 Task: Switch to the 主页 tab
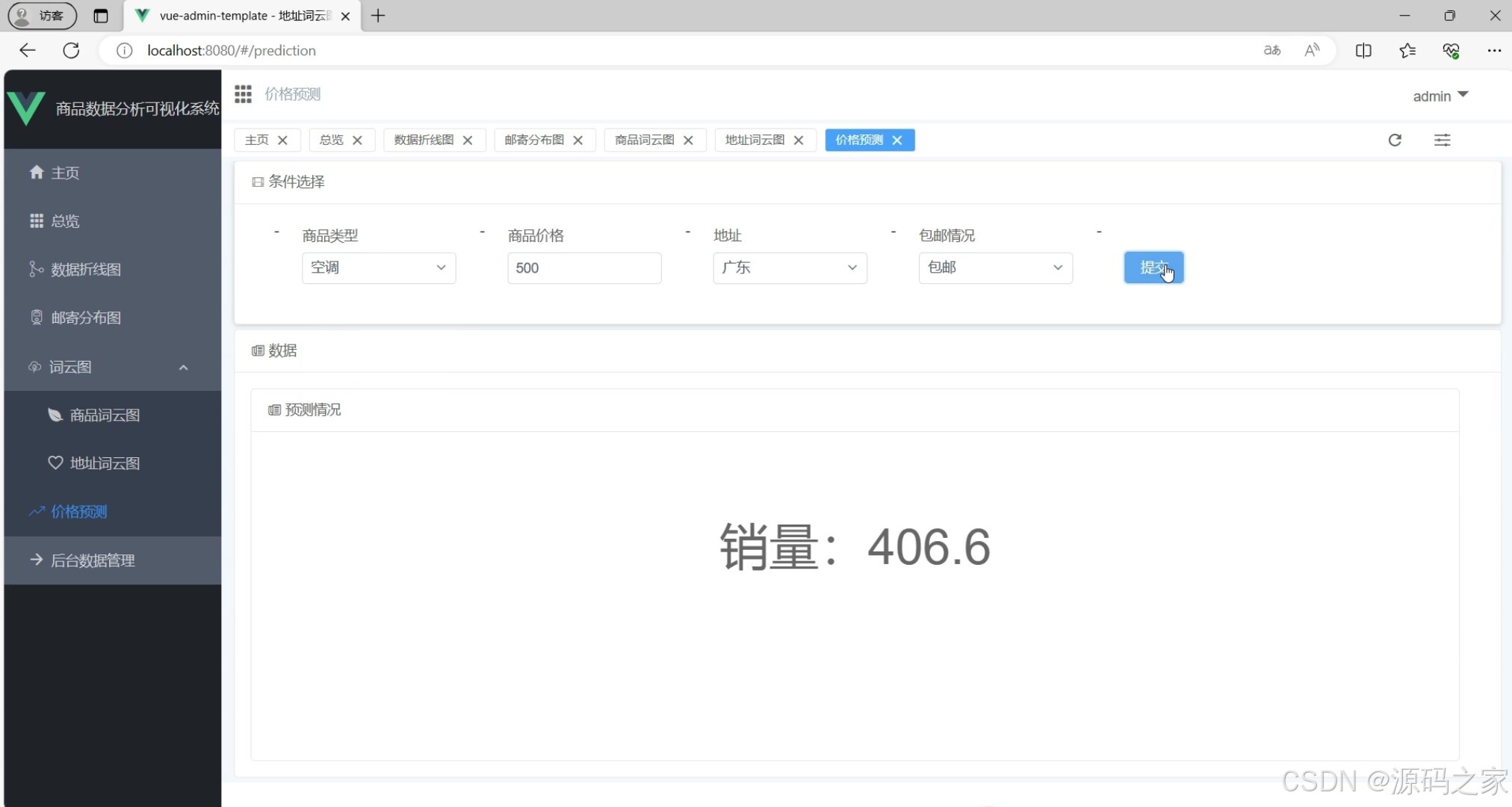tap(256, 140)
